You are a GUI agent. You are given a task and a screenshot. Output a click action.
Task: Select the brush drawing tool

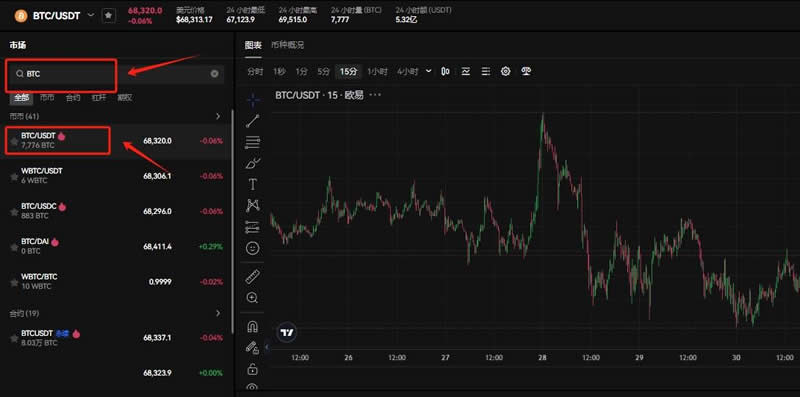[253, 163]
